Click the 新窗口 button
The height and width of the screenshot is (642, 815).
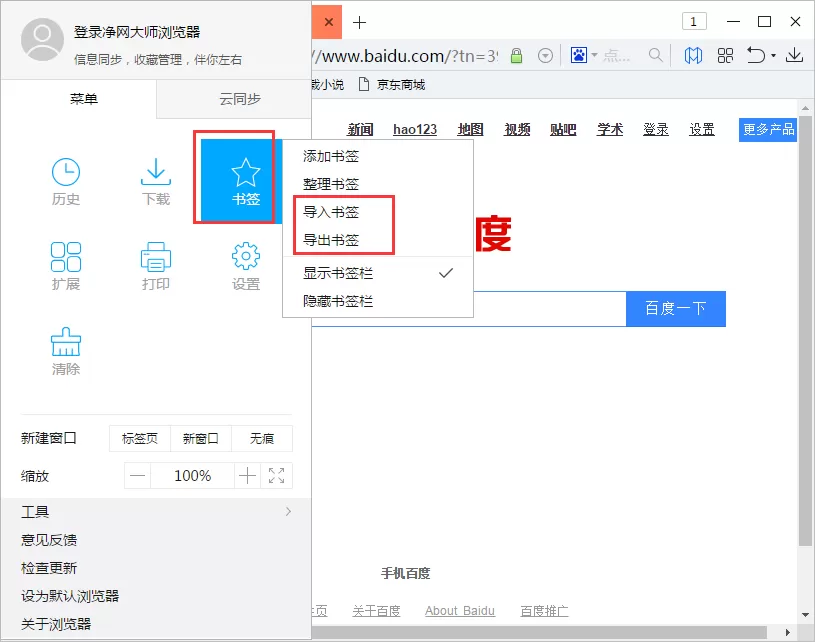tap(201, 438)
